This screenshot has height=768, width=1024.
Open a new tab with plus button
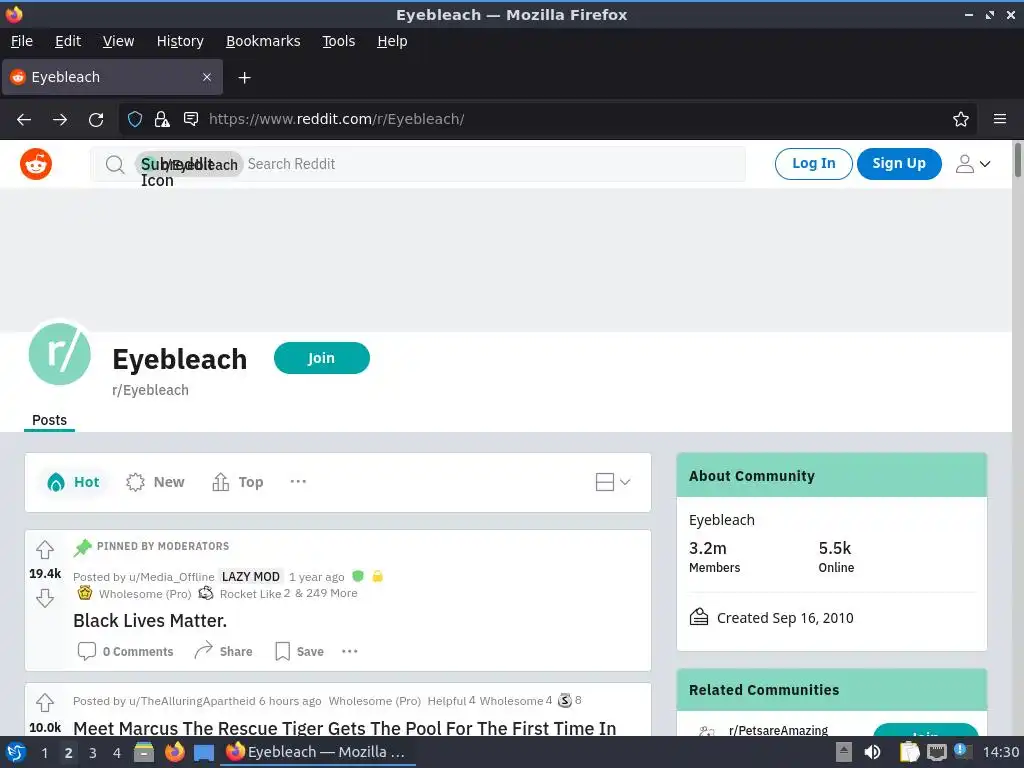244,78
